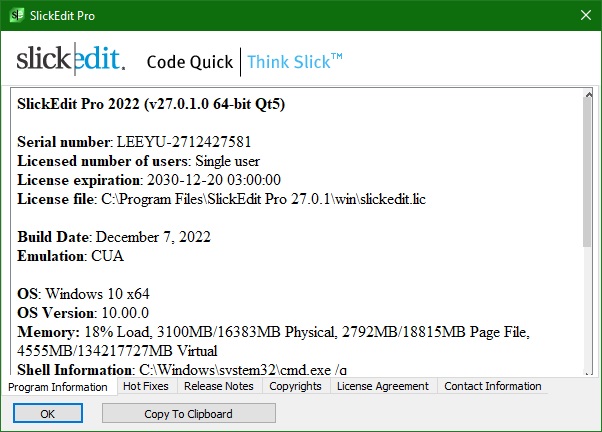Click the SlickEdit title bar icon
The image size is (602, 432).
[16, 15]
